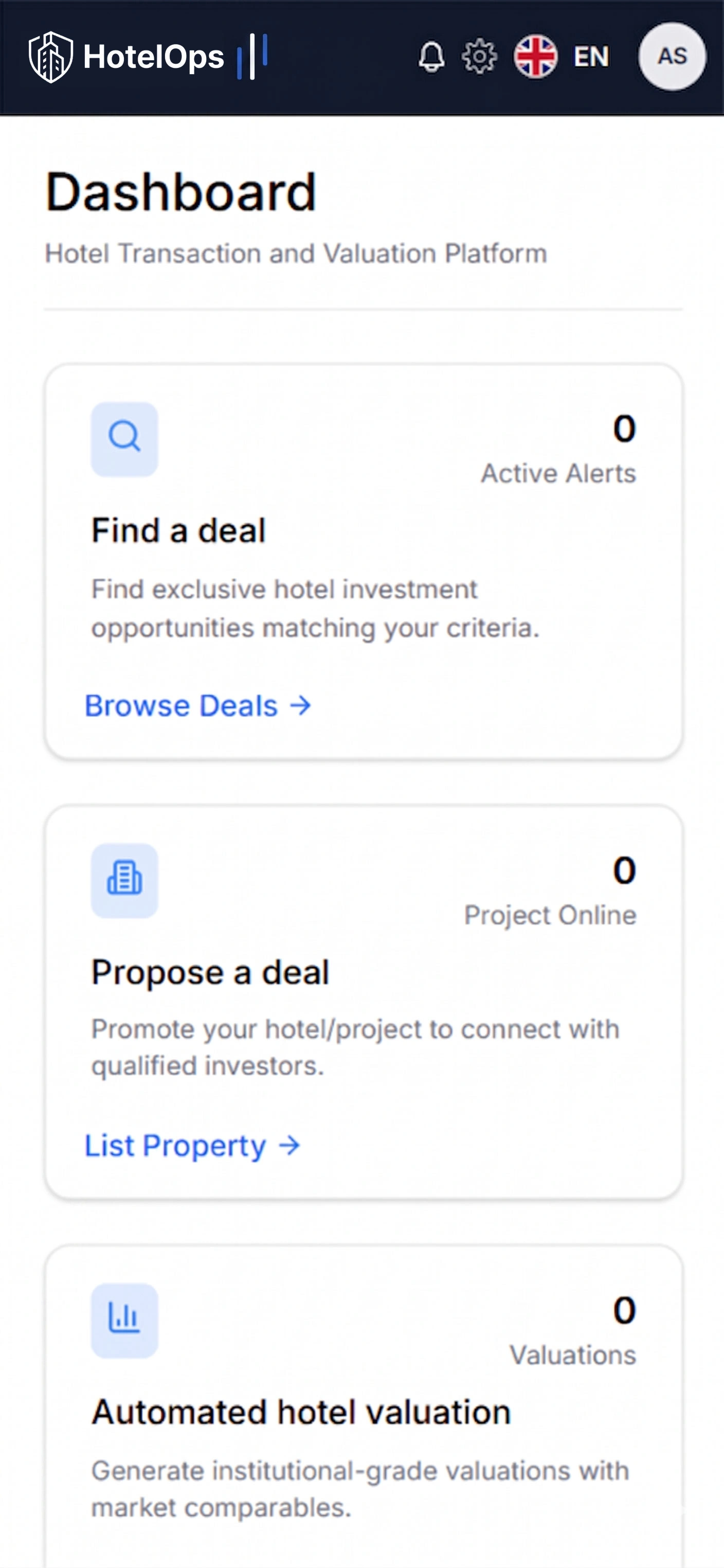Open the notifications bell
Screen dimensions: 724x1568
(x=431, y=57)
